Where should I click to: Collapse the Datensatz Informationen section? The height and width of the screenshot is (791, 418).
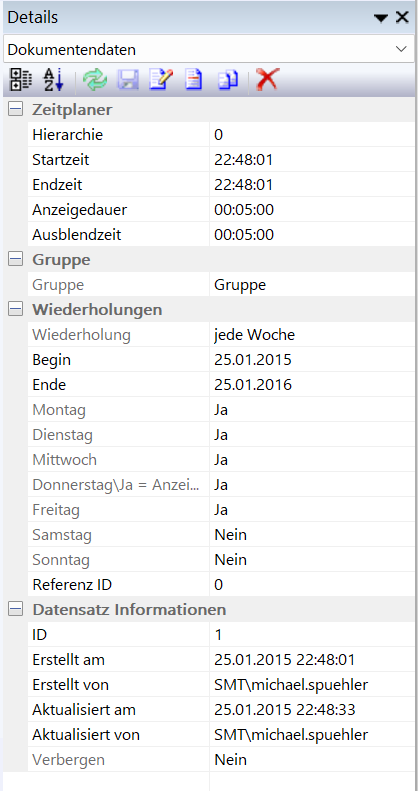[x=16, y=609]
